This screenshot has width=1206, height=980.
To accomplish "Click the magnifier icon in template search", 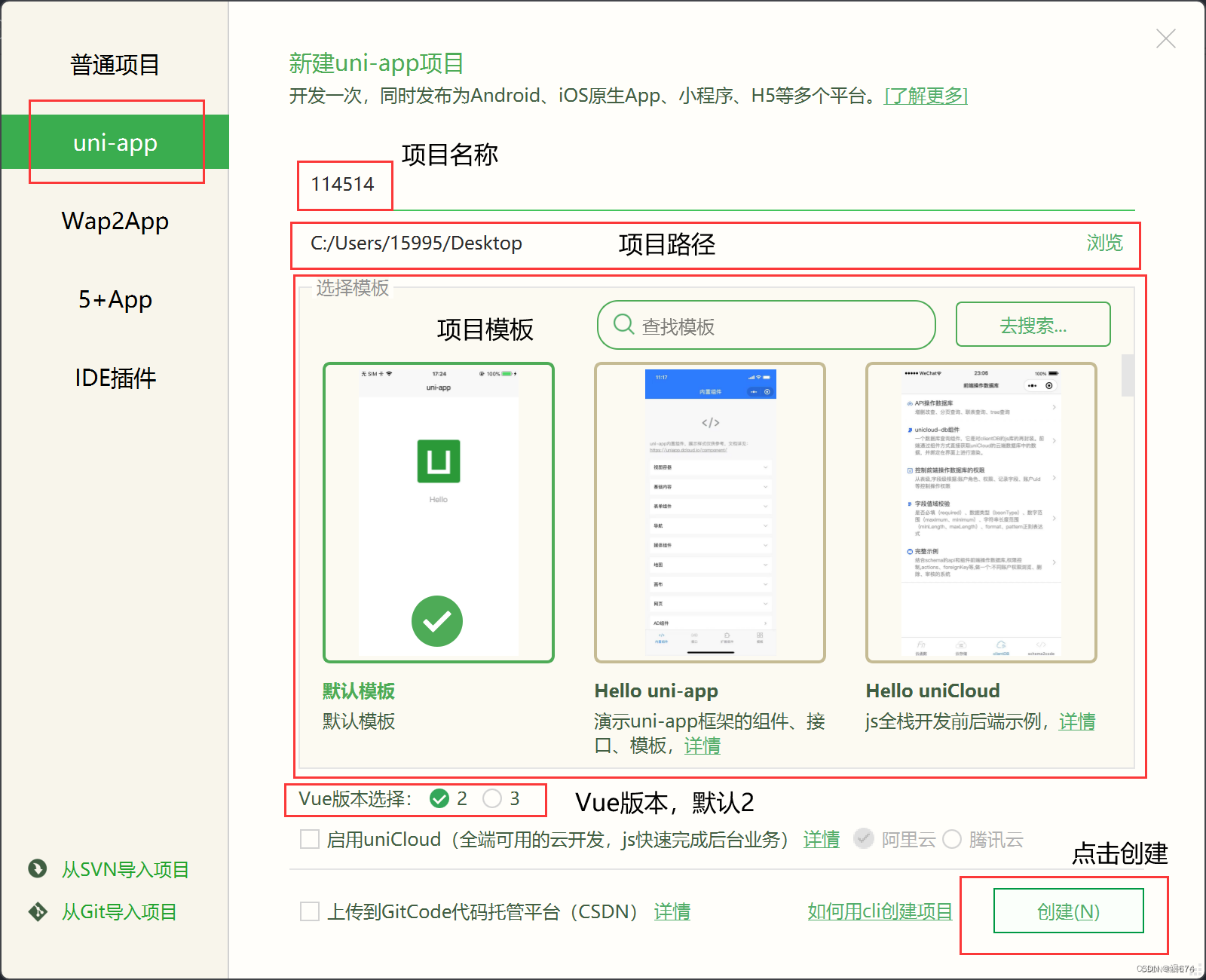I will [x=623, y=324].
